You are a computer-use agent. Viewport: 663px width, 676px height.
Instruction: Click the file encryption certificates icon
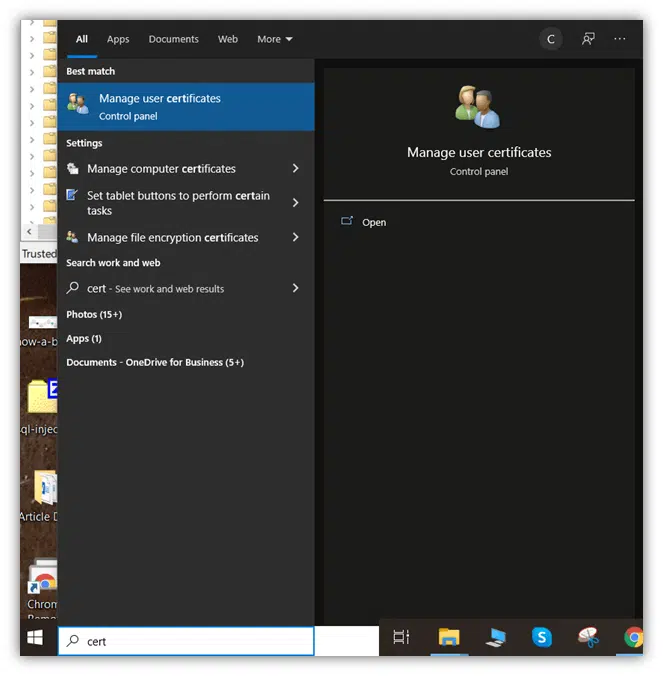point(72,237)
